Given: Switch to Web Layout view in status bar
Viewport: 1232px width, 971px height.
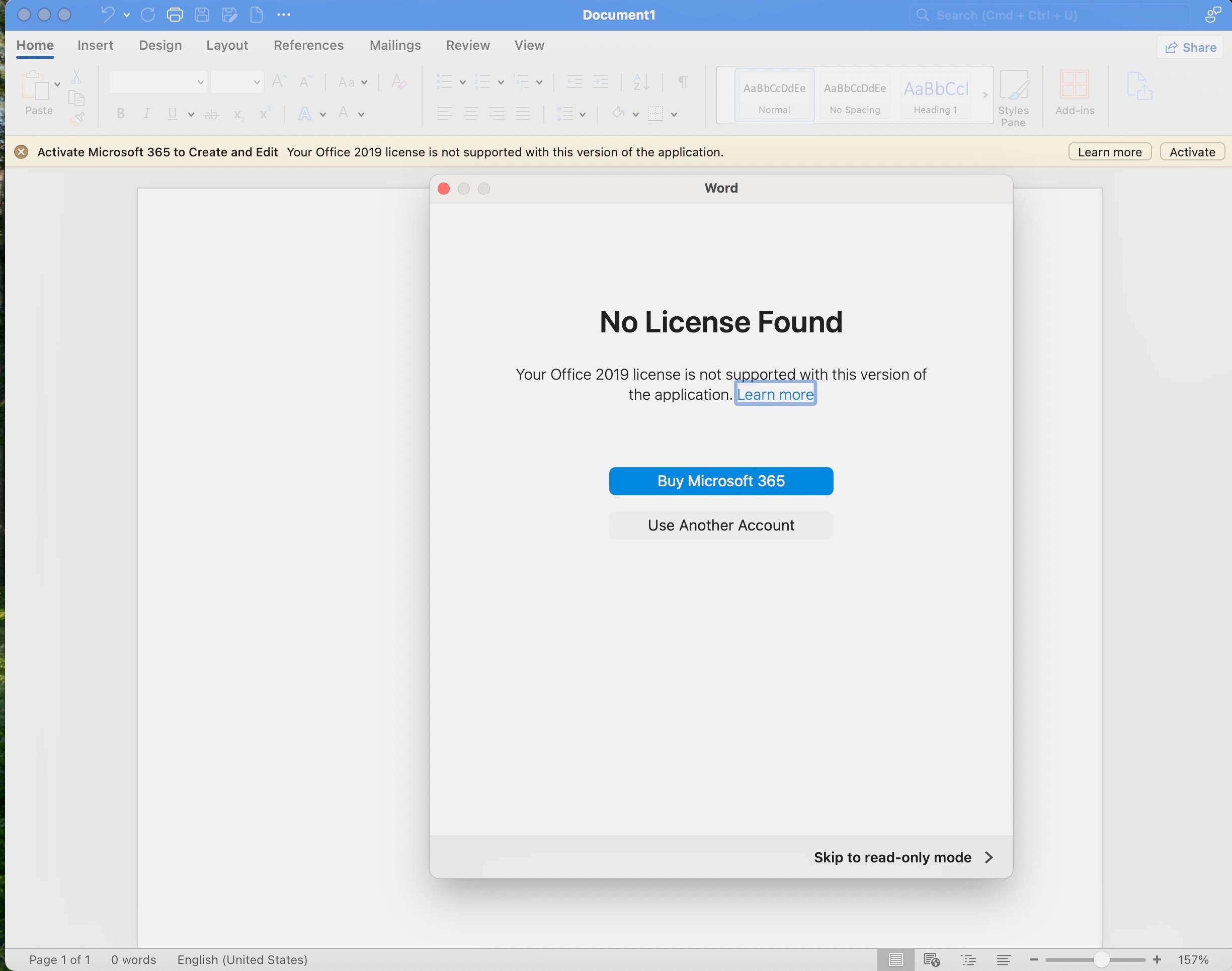Looking at the screenshot, I should click(x=932, y=959).
